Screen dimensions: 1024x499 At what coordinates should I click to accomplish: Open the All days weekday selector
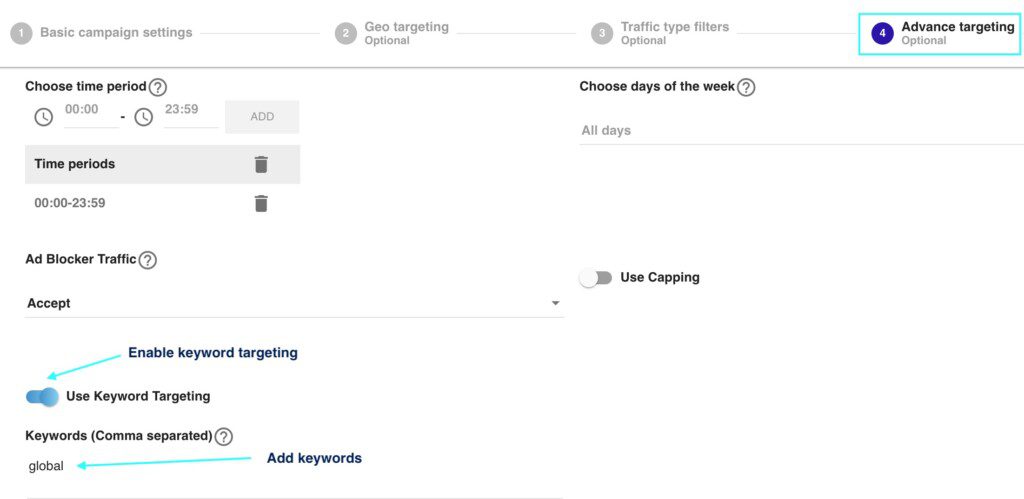[x=800, y=131]
